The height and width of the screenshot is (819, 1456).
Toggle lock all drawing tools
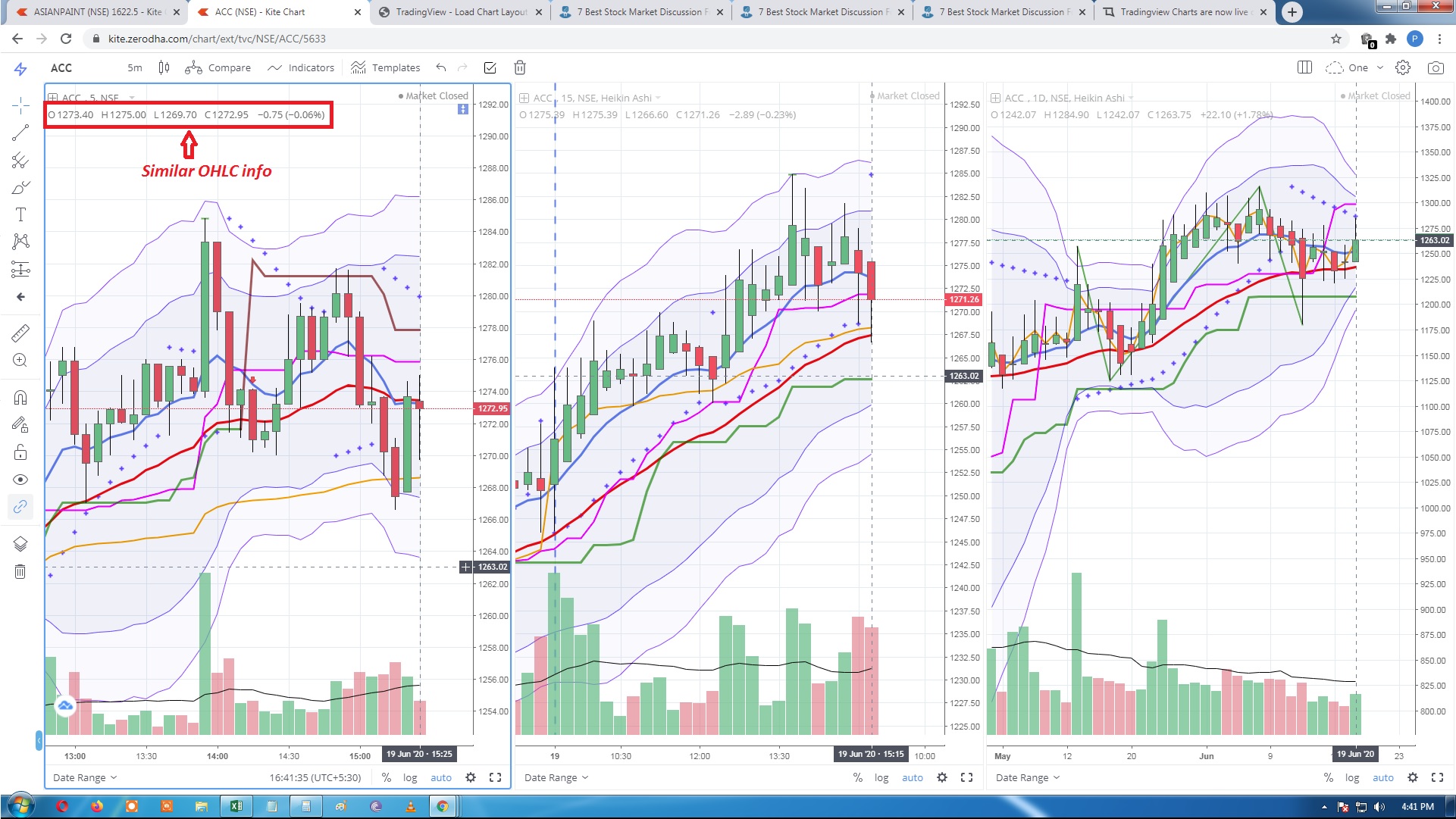click(x=20, y=452)
